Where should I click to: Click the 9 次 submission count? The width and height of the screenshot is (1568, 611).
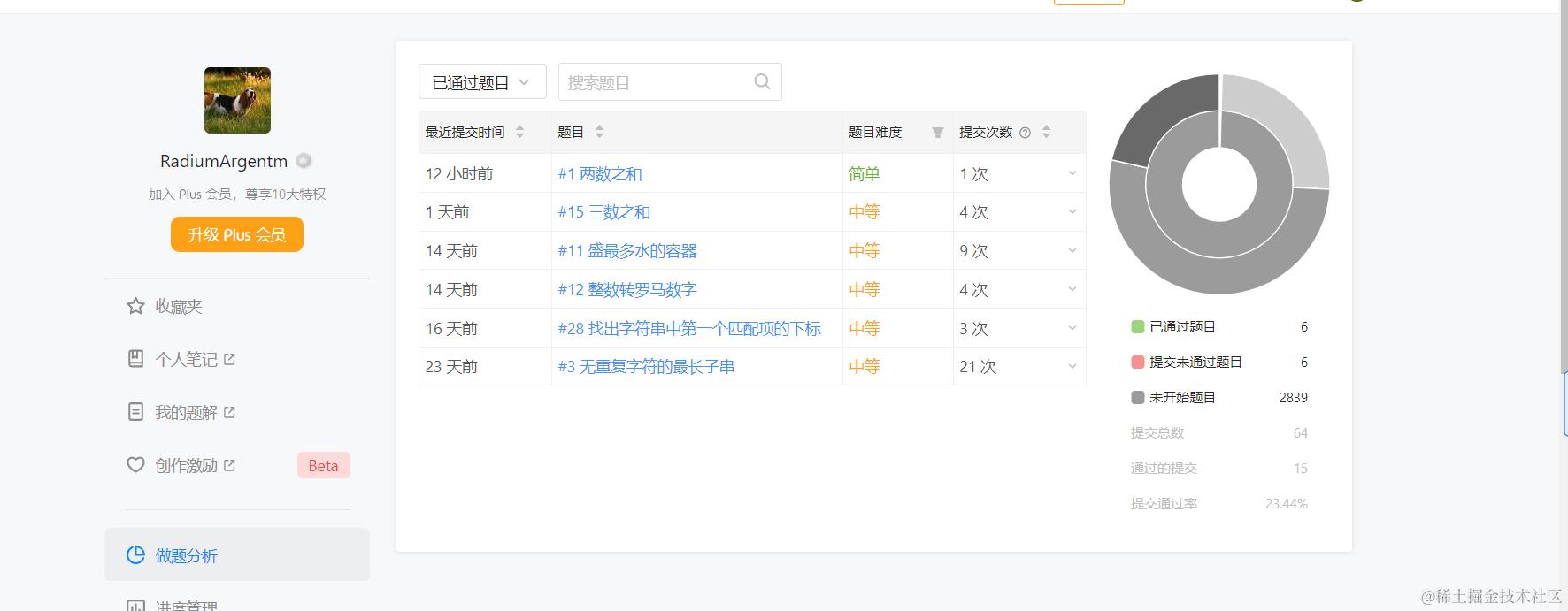(x=973, y=251)
